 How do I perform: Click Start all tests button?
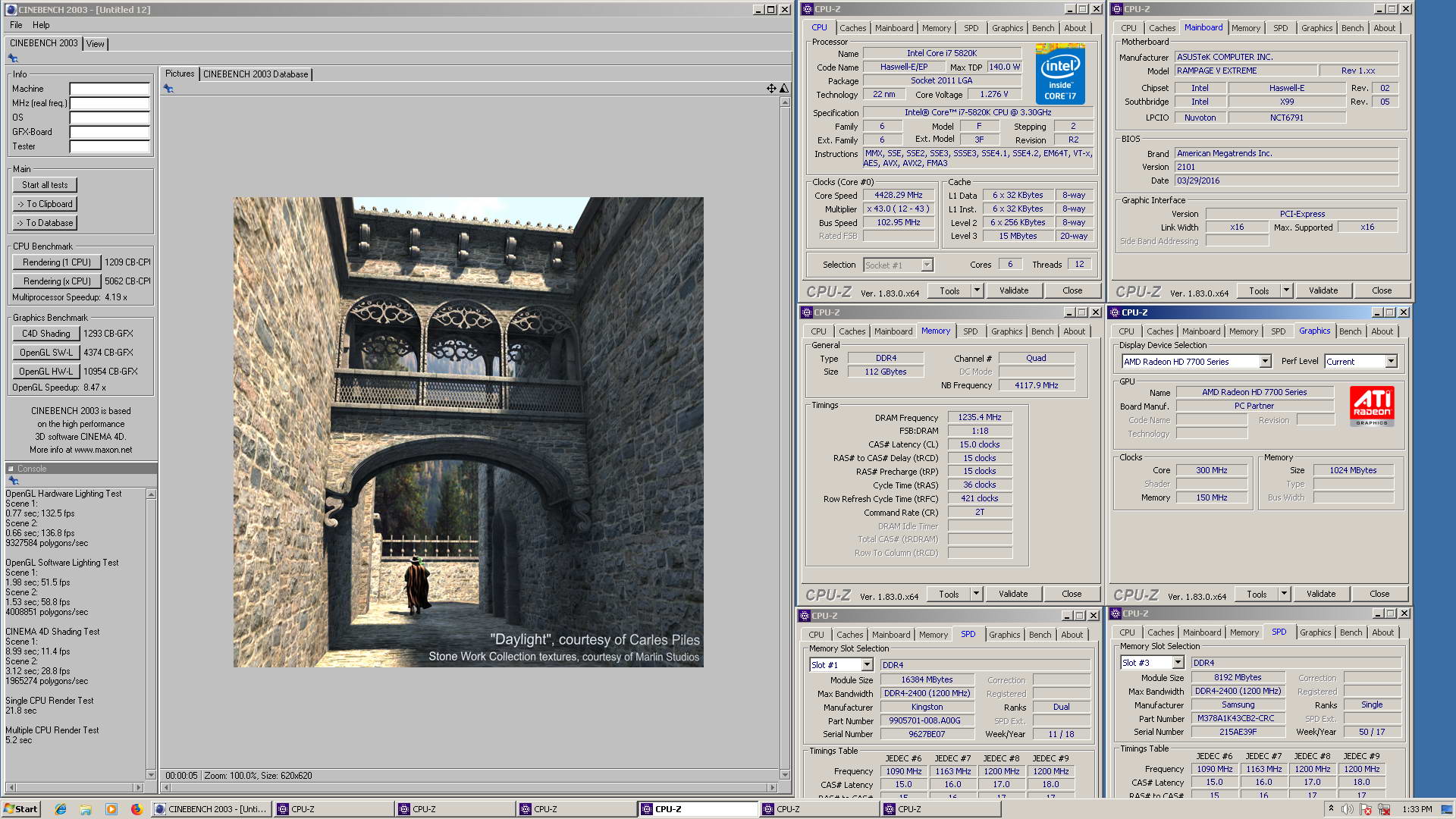[x=45, y=185]
